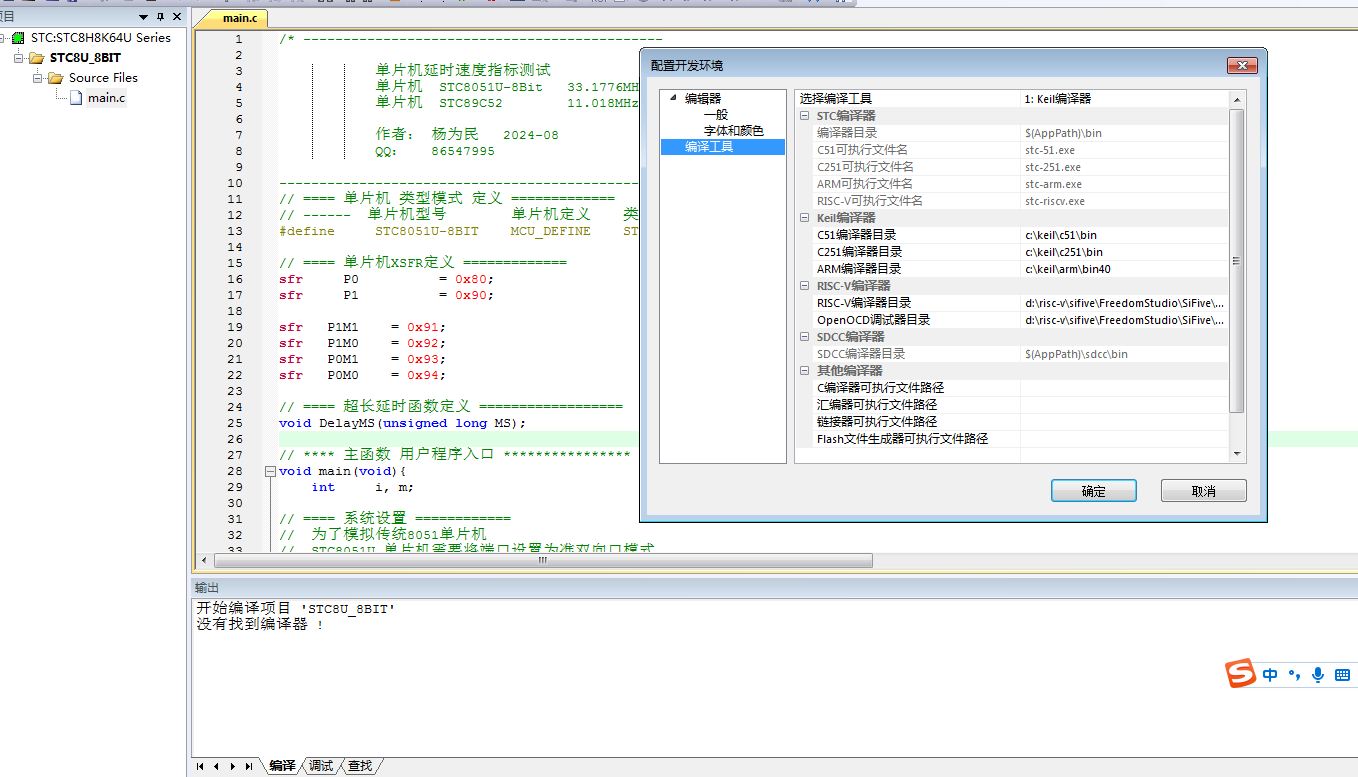Screen dimensions: 1358x777
Task: Collapse the main function fold marker
Action: click(x=270, y=471)
